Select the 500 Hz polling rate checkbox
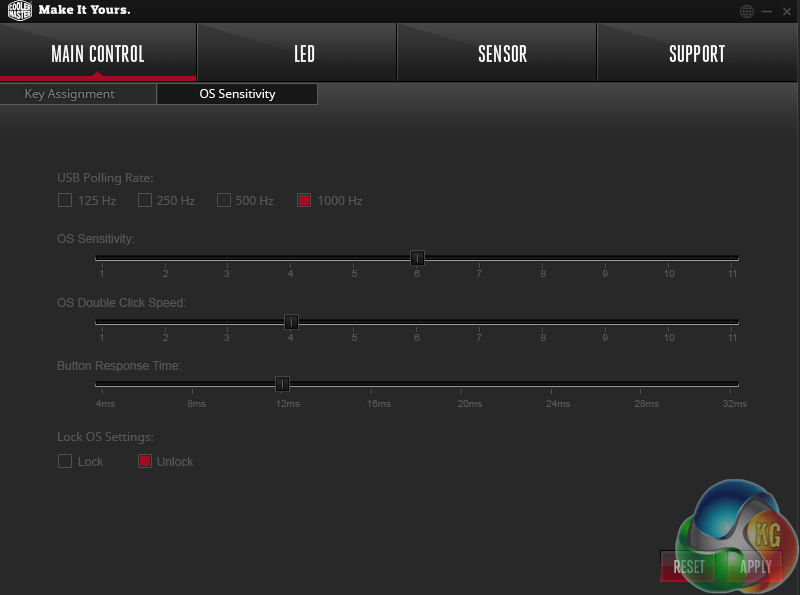Viewport: 800px width, 595px height. pyautogui.click(x=223, y=200)
